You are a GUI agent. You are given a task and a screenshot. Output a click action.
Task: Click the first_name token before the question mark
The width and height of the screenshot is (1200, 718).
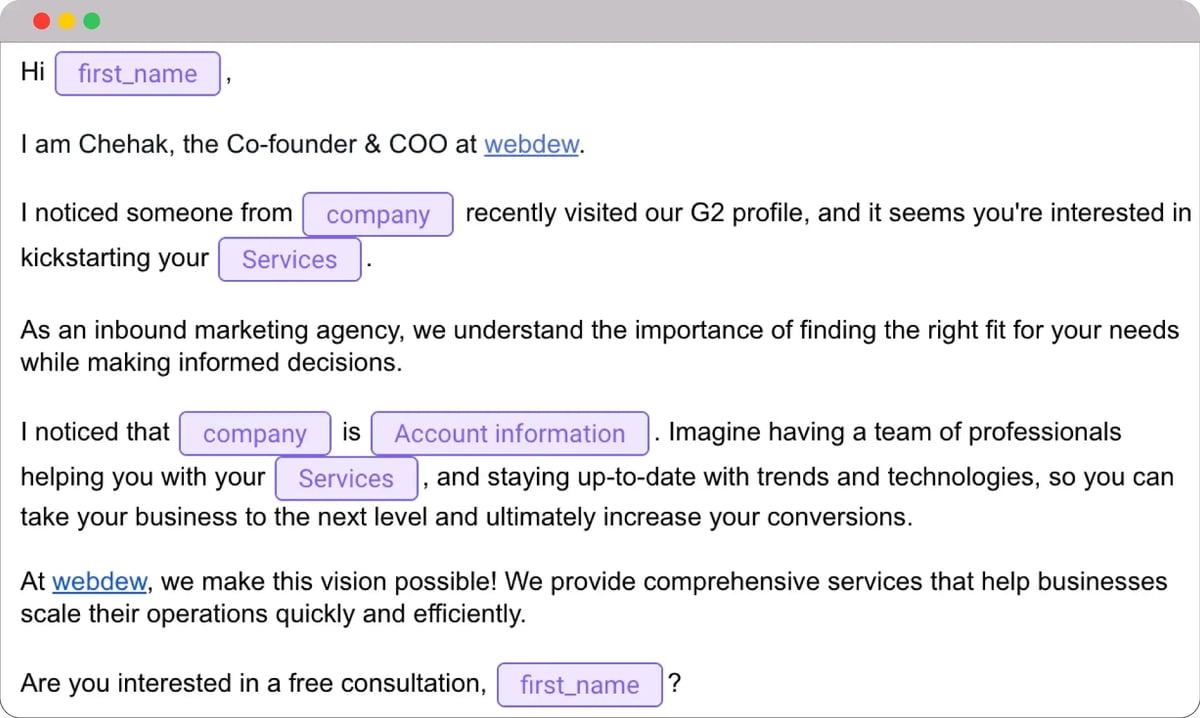579,685
